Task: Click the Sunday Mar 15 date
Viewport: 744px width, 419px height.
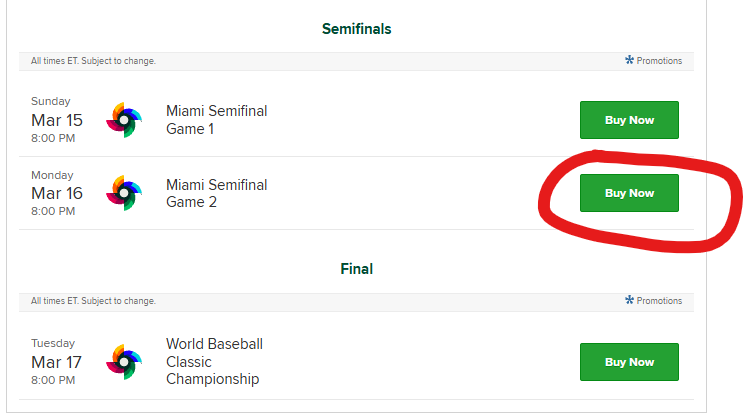Action: click(x=56, y=120)
